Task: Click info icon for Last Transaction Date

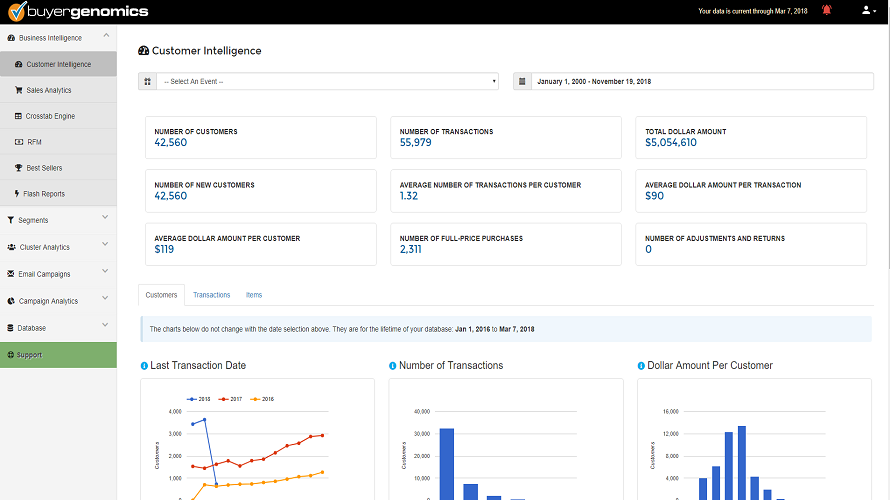Action: pos(144,366)
